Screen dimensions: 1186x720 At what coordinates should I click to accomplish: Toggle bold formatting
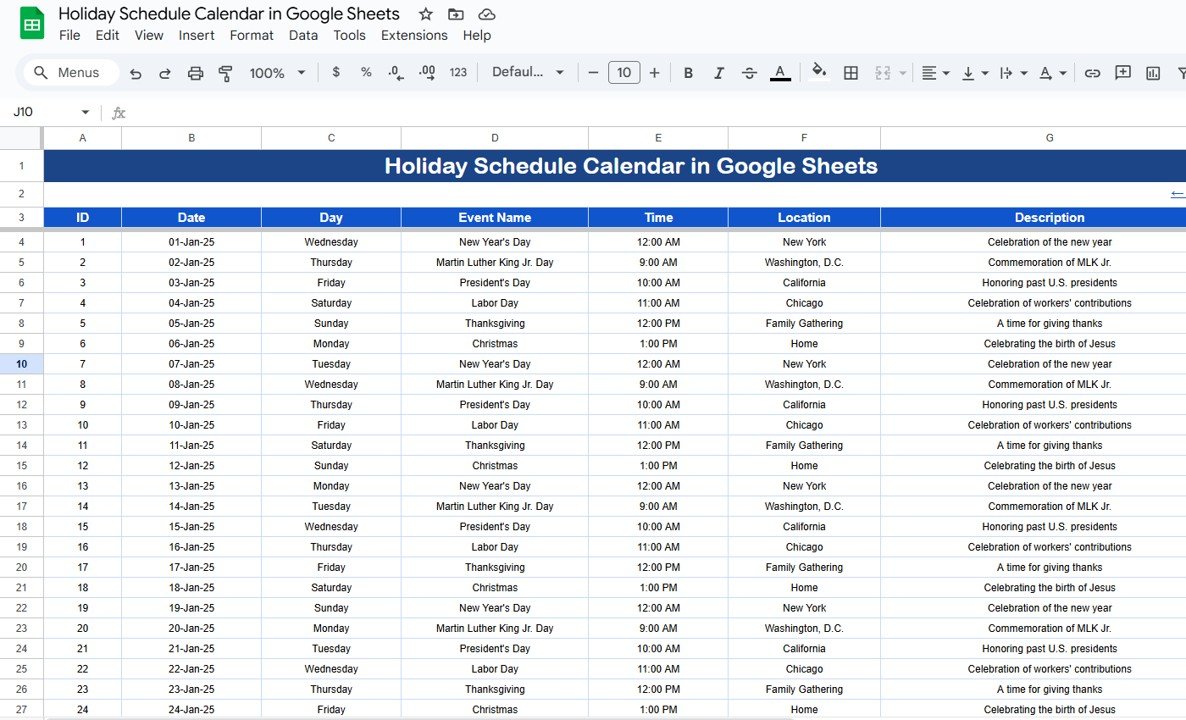pyautogui.click(x=688, y=73)
